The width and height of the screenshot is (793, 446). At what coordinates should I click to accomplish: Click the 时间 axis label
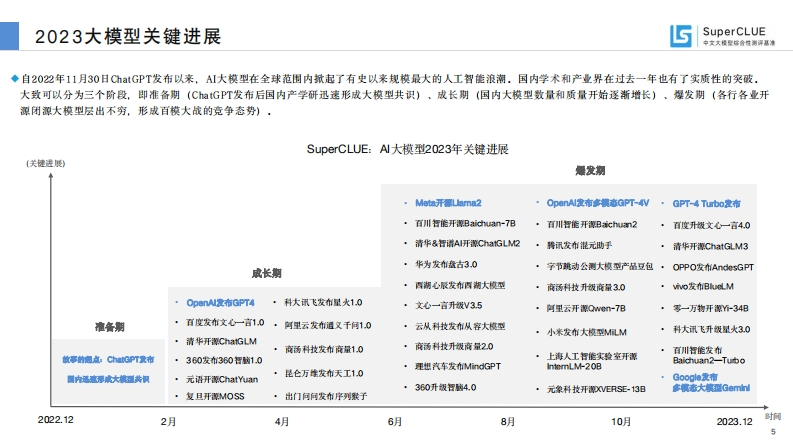coord(773,417)
